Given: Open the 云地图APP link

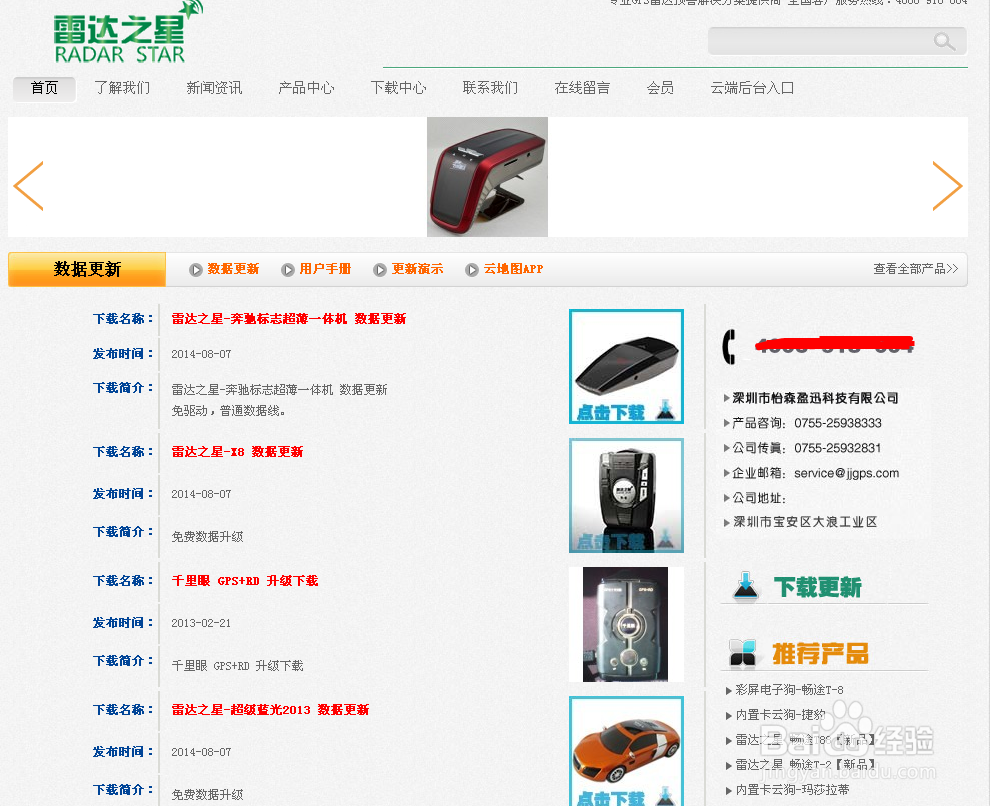Looking at the screenshot, I should (513, 269).
